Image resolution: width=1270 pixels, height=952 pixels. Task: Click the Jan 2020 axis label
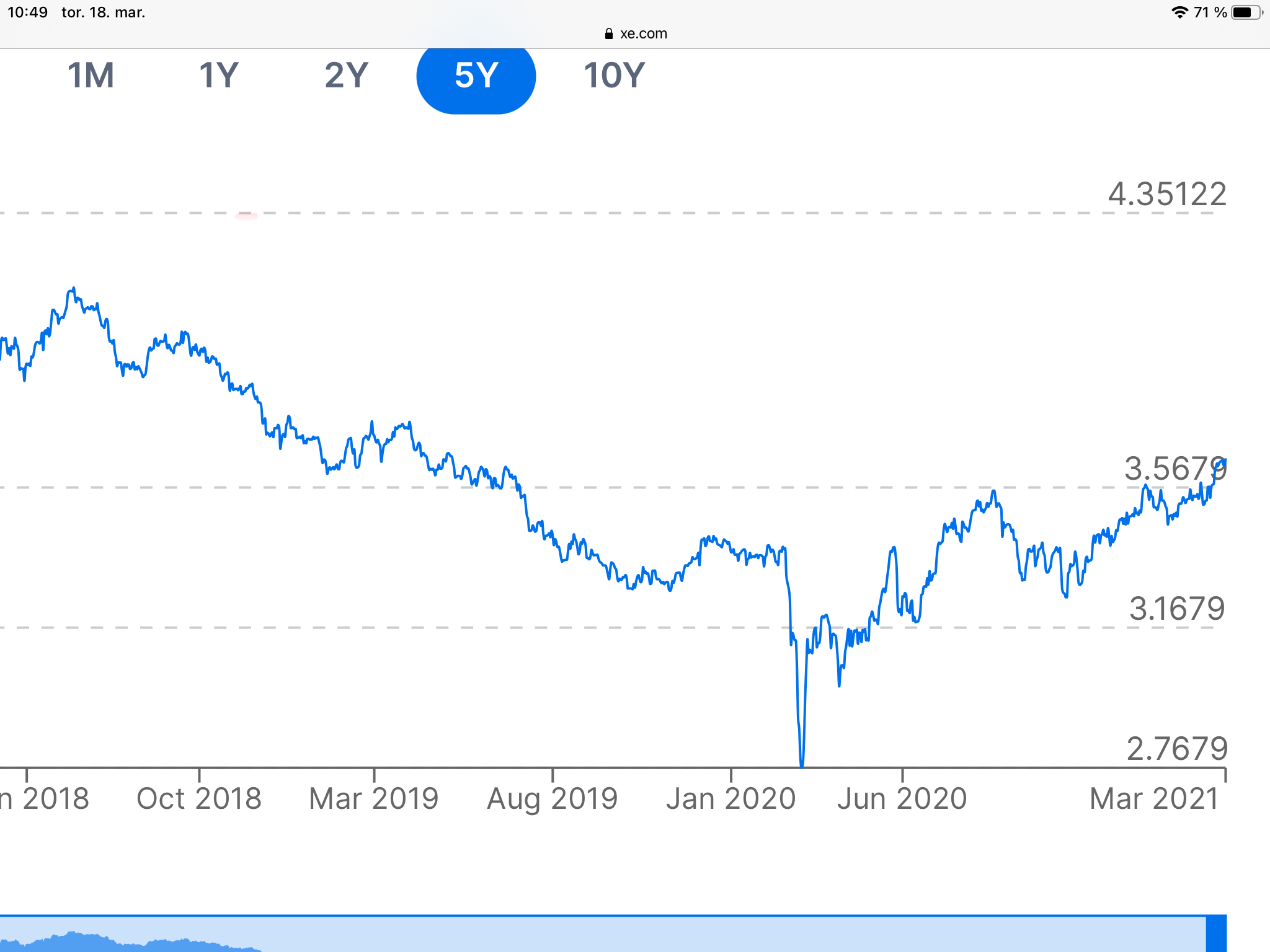pos(731,798)
